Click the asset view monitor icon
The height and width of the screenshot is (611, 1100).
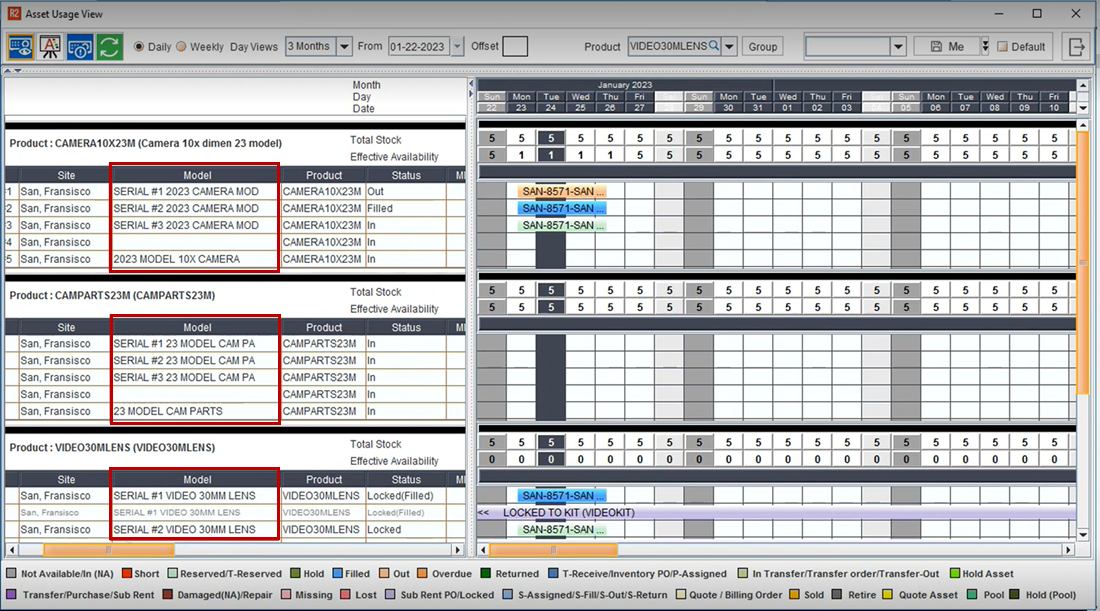click(x=20, y=47)
